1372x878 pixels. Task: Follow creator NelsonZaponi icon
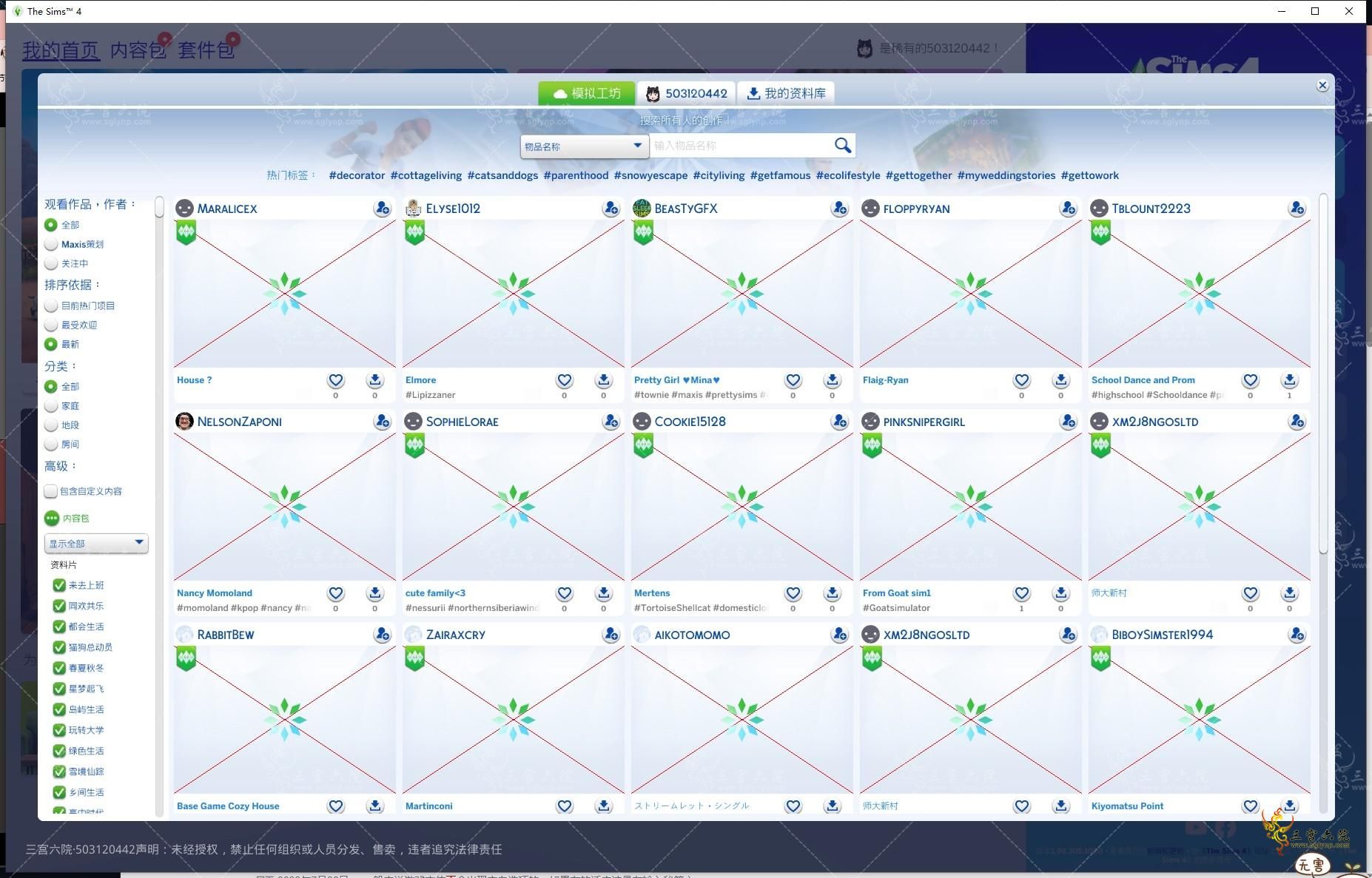(382, 422)
